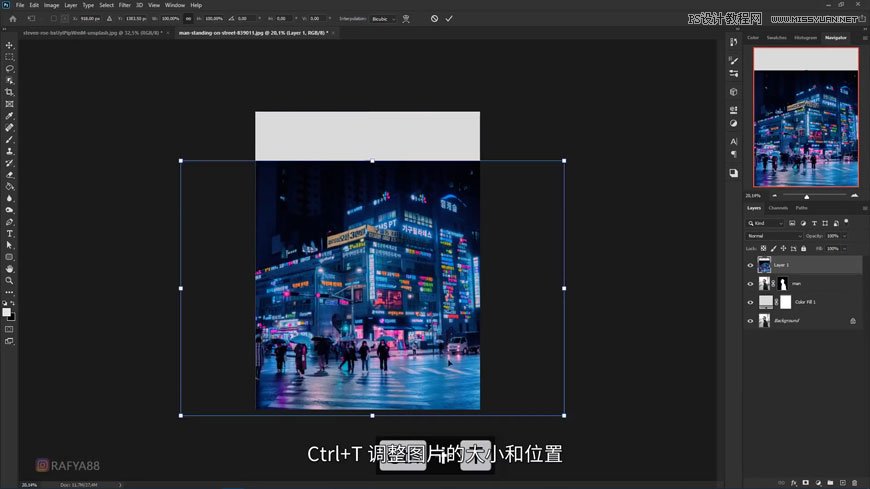Toggle filter for type layers

click(814, 223)
